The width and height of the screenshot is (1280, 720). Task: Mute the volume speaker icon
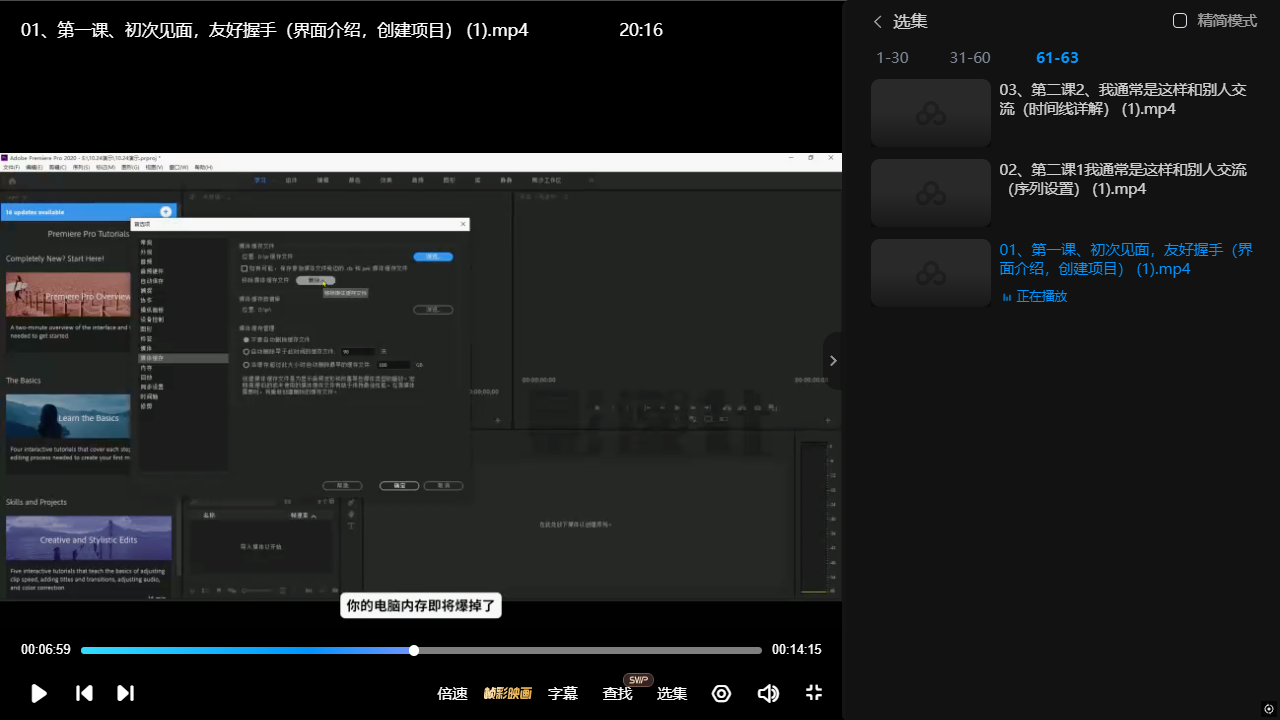[x=768, y=693]
